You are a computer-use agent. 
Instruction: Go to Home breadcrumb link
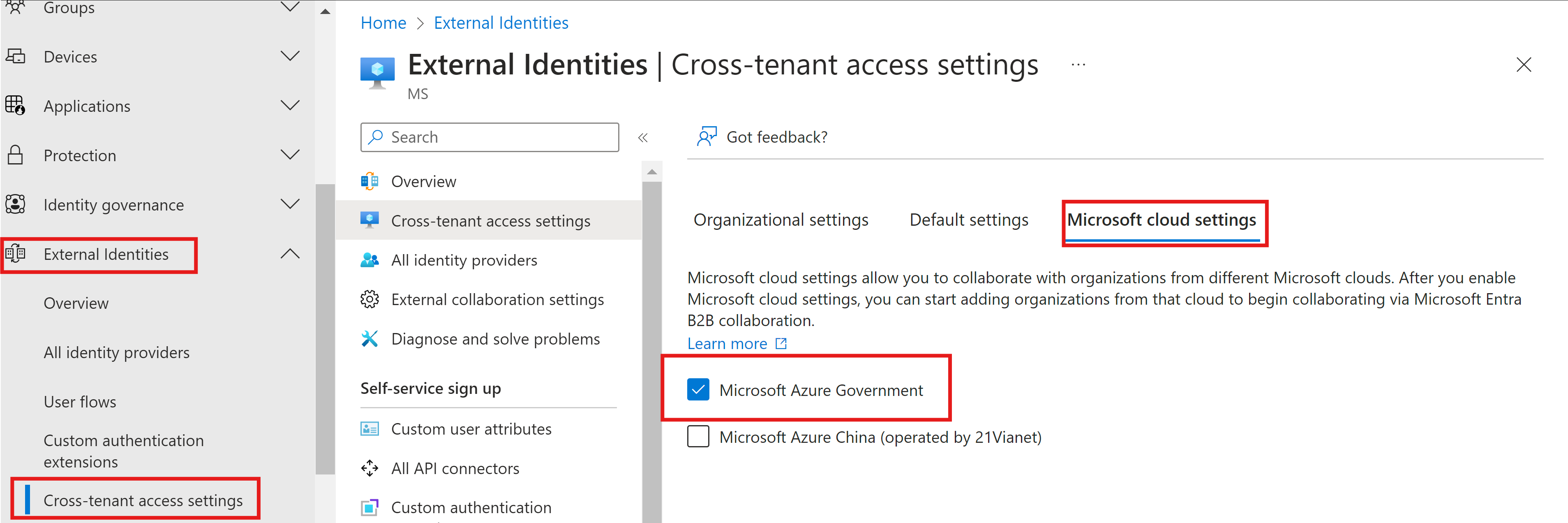[x=383, y=23]
